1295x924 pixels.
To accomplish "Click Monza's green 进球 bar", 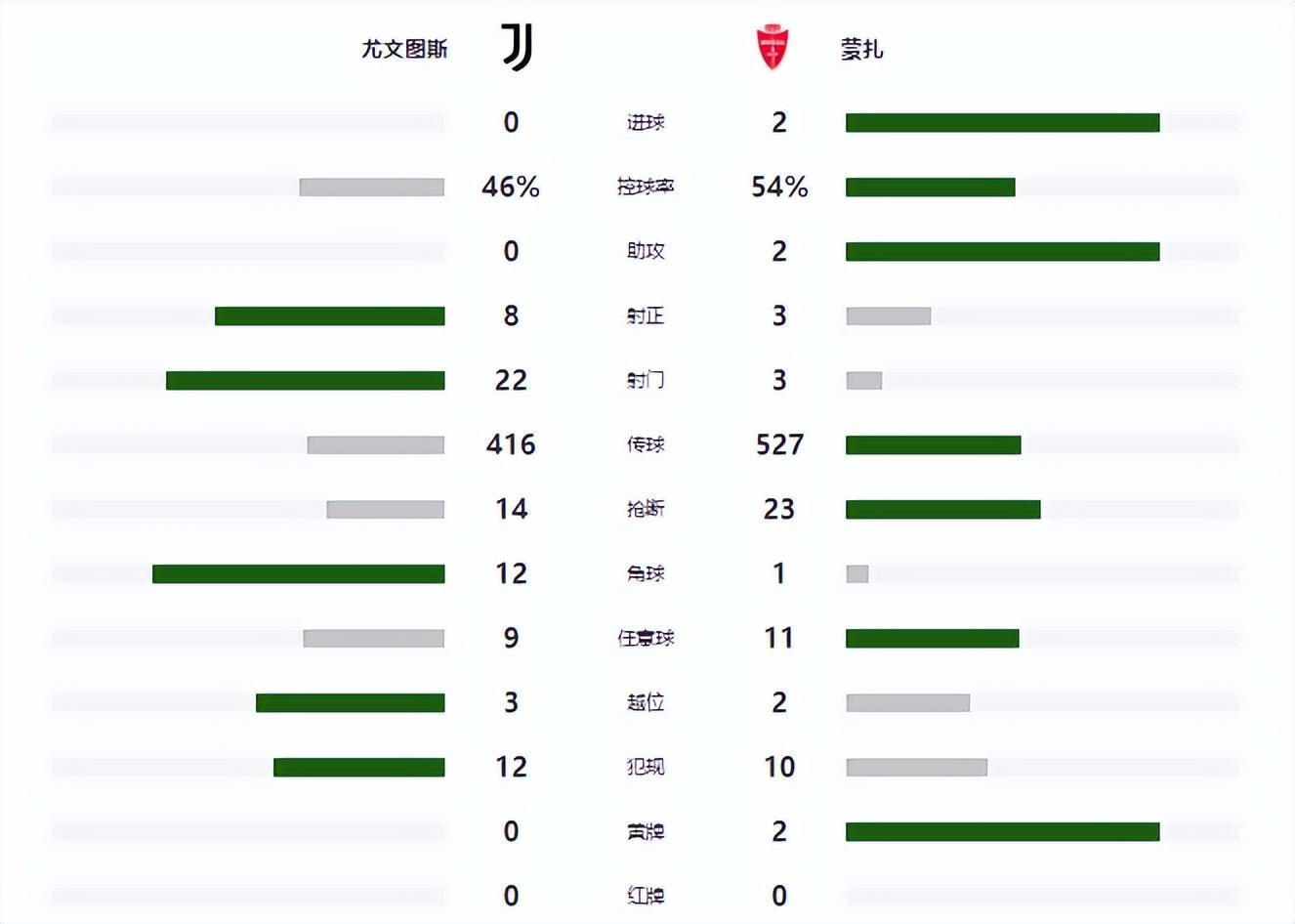I will tap(1002, 122).
